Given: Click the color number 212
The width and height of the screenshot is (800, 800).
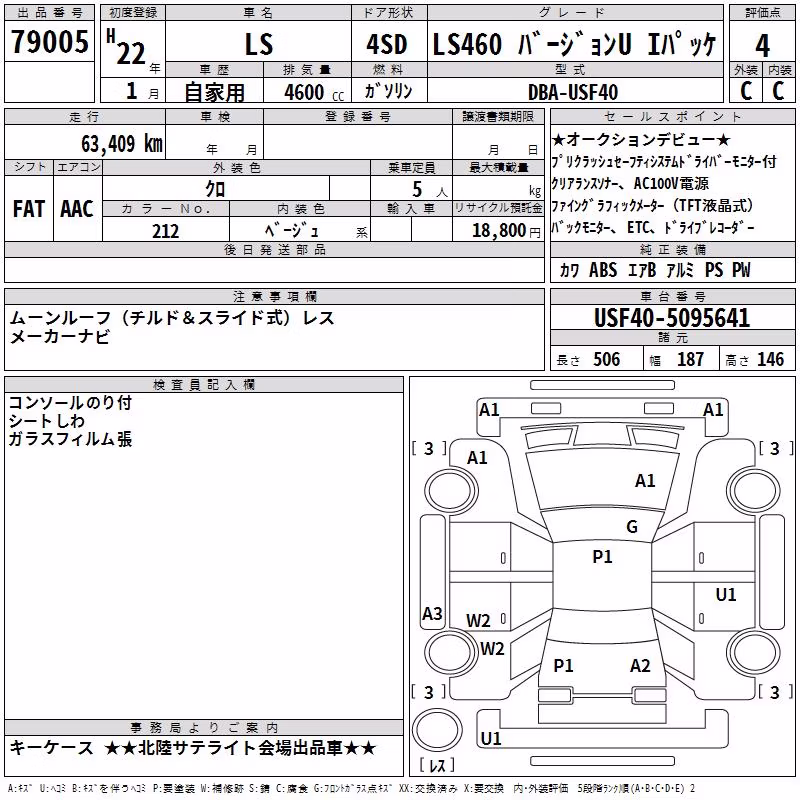Looking at the screenshot, I should [165, 231].
